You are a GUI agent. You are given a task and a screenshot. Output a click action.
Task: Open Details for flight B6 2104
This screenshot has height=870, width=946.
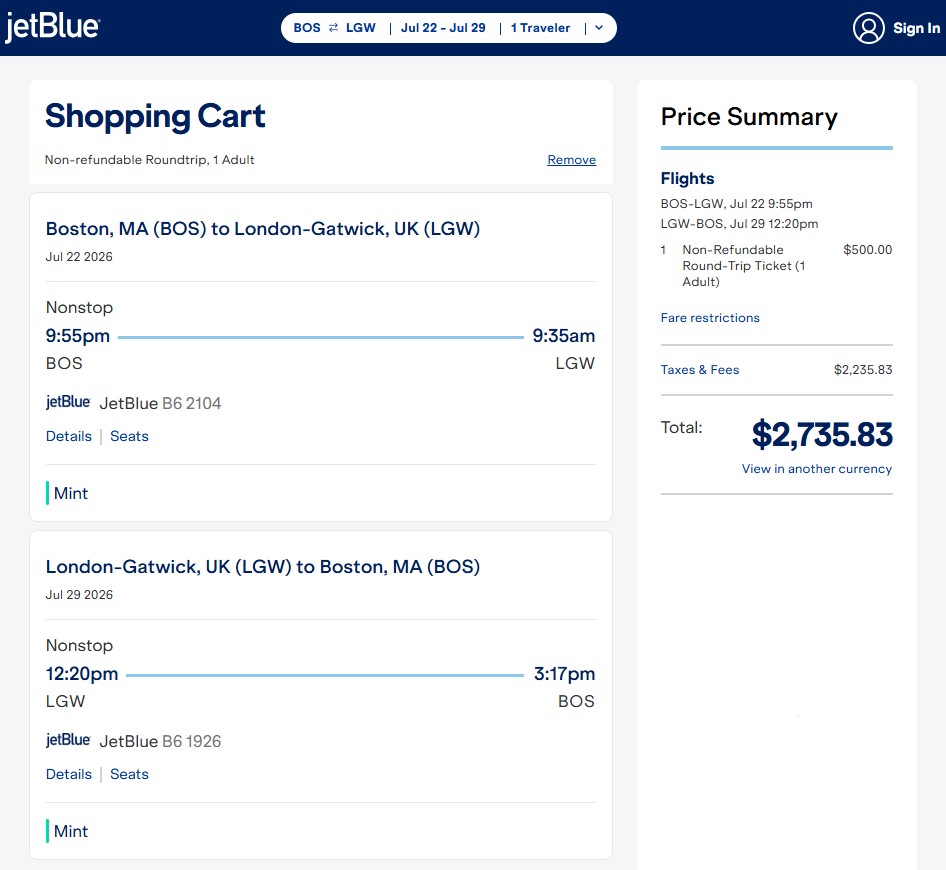69,436
